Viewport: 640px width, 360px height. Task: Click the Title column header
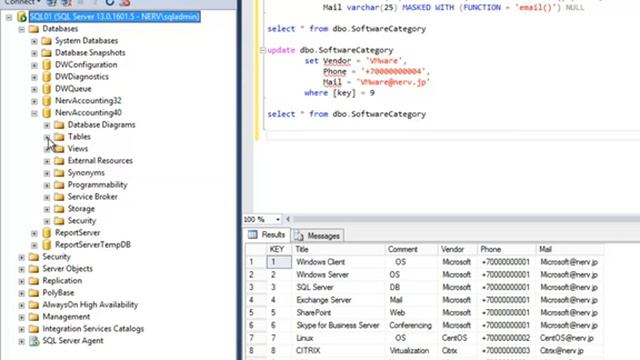(338, 249)
